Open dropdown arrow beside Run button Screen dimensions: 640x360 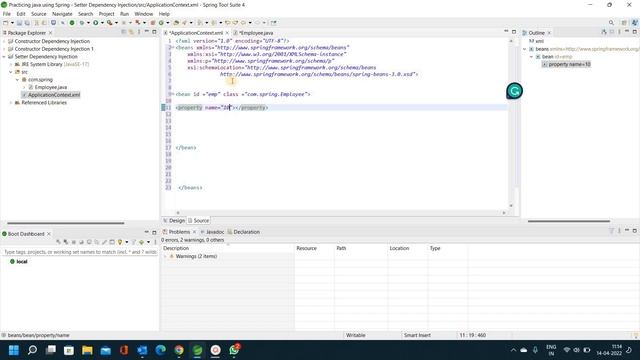pyautogui.click(x=102, y=23)
